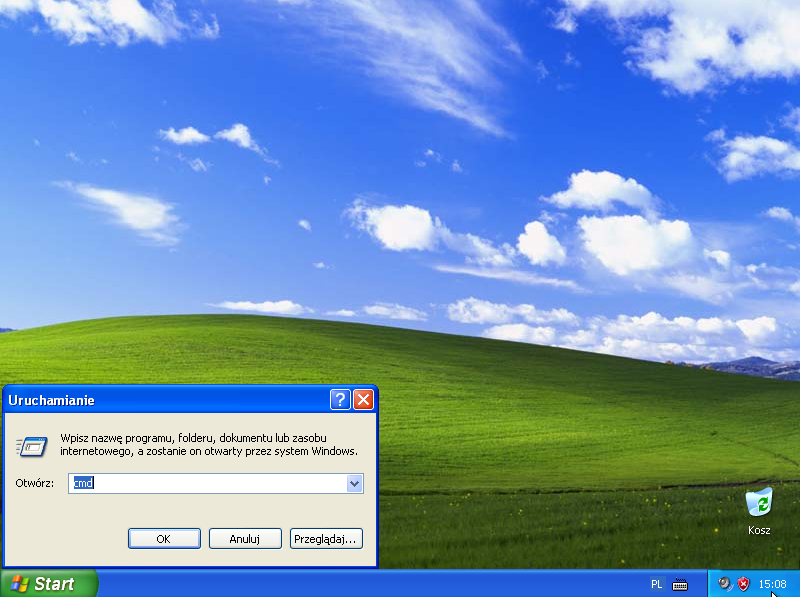Click the keyboard icon on the language bar
800x597 pixels.
coord(680,584)
